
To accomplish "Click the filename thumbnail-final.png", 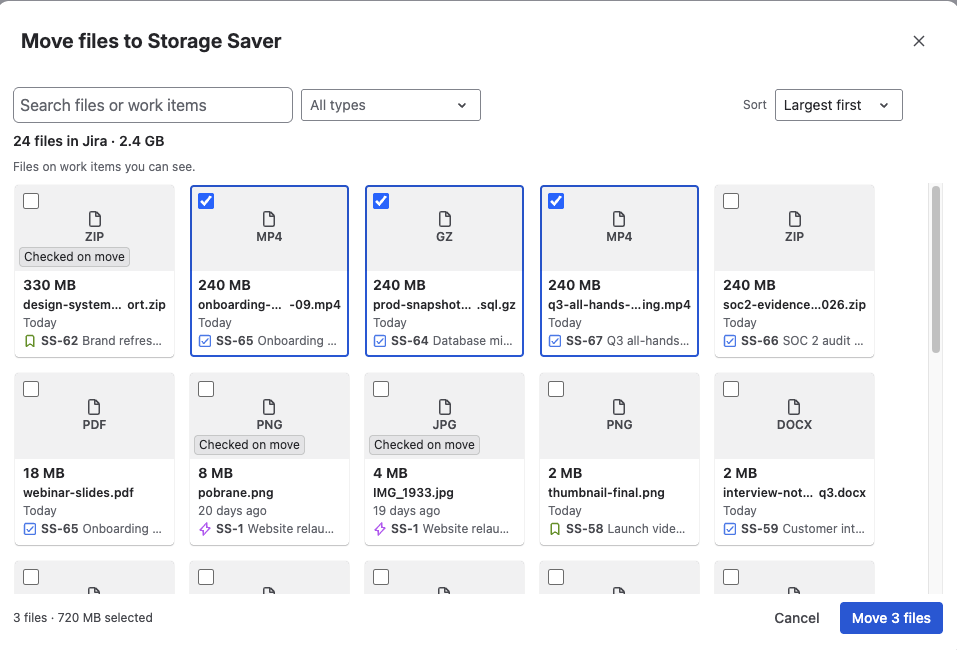I will 606,493.
